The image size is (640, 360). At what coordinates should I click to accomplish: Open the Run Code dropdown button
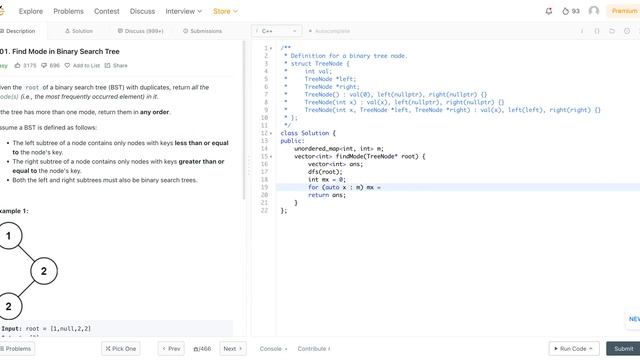[574, 349]
